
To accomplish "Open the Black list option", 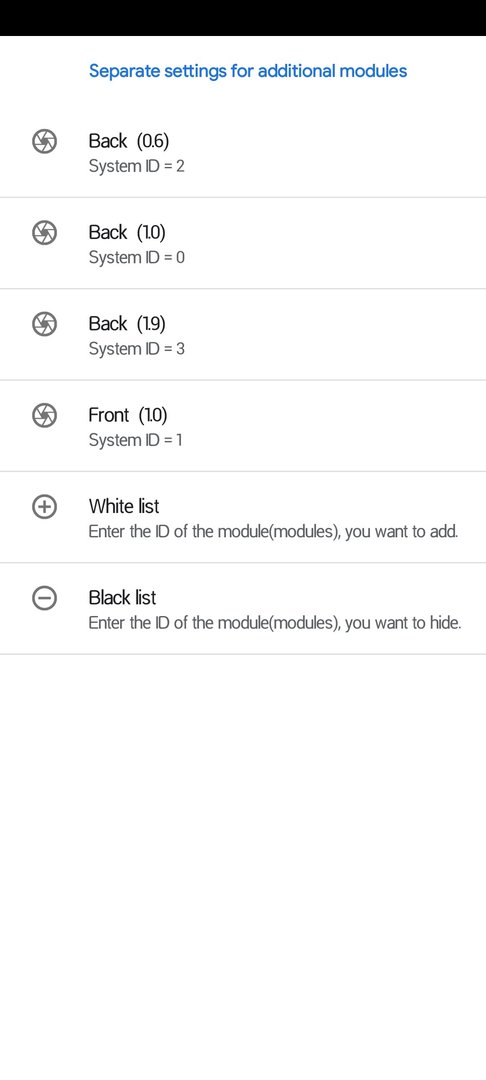I will 243,609.
